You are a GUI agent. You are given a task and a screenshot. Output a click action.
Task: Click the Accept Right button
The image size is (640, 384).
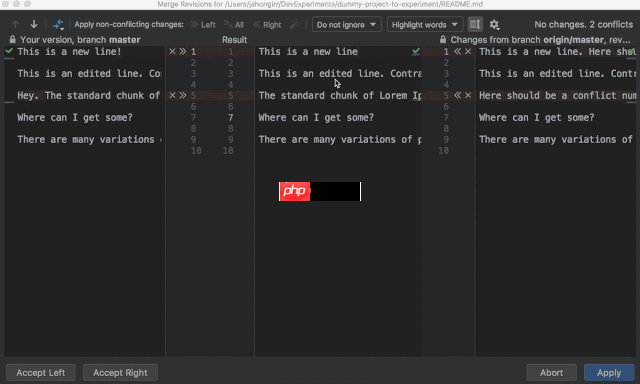(120, 373)
